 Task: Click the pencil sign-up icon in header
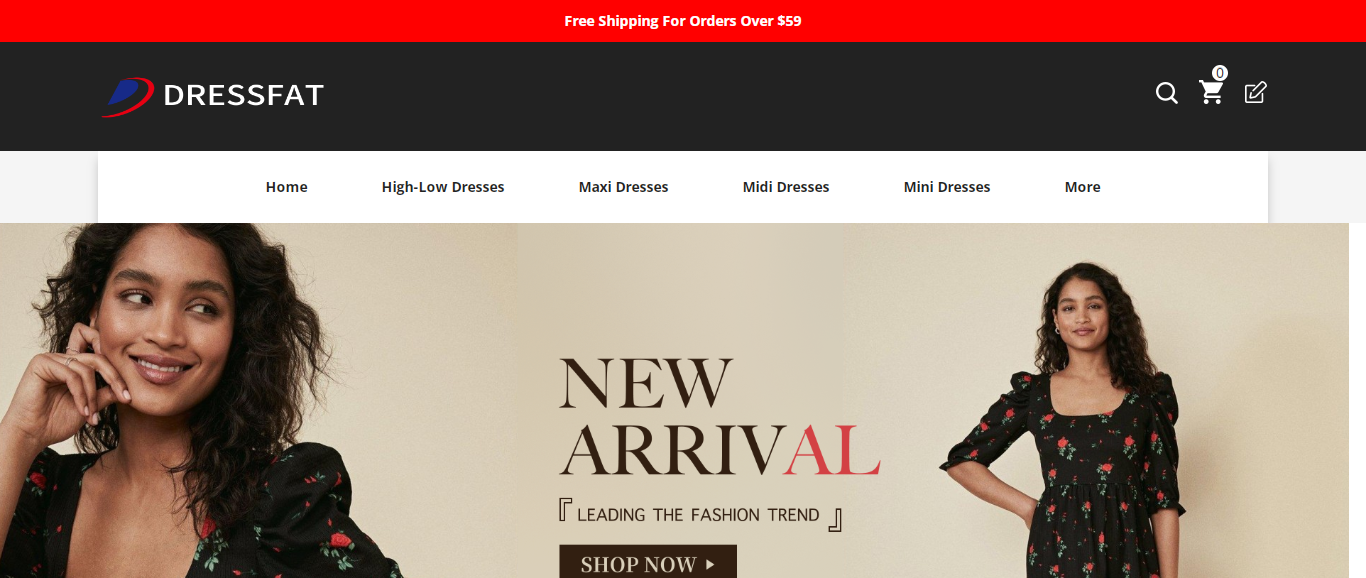(x=1255, y=93)
